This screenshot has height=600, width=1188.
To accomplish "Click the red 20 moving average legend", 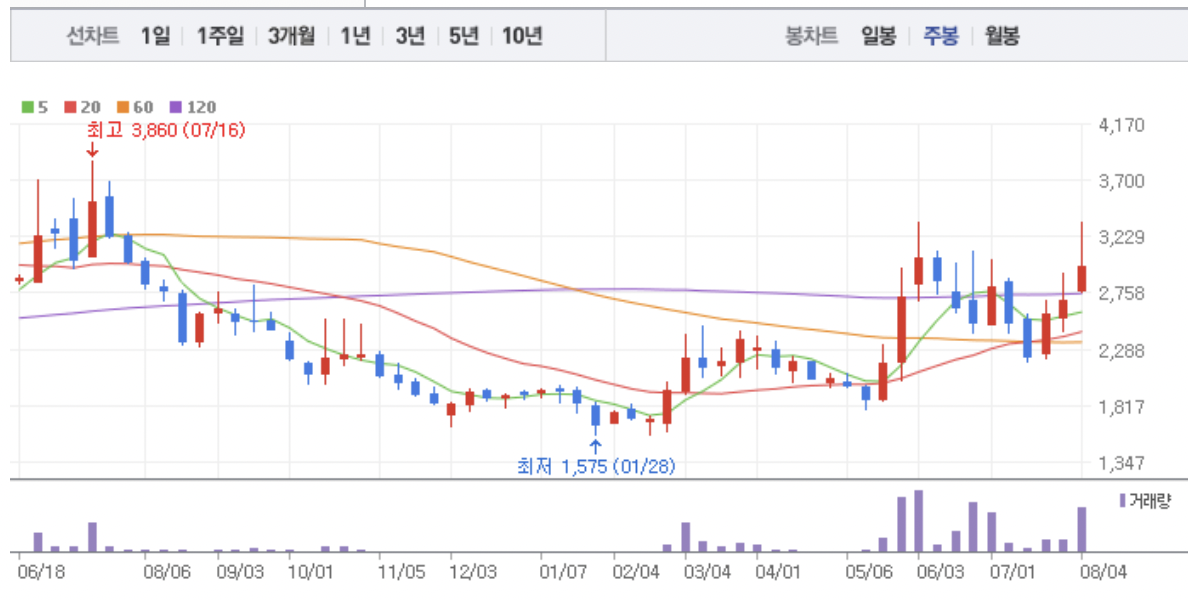I will point(83,108).
